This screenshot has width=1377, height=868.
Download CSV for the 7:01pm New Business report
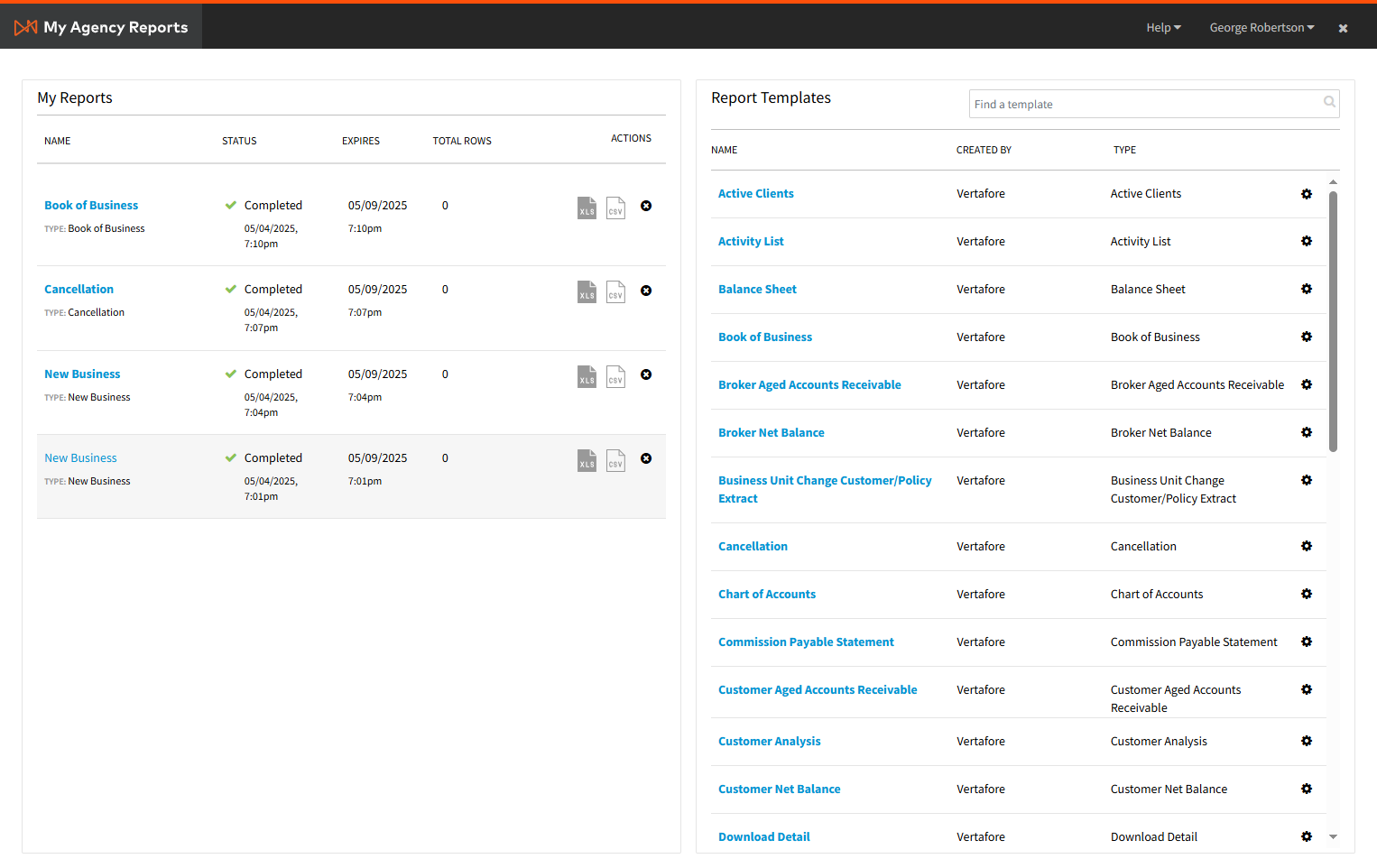(615, 460)
